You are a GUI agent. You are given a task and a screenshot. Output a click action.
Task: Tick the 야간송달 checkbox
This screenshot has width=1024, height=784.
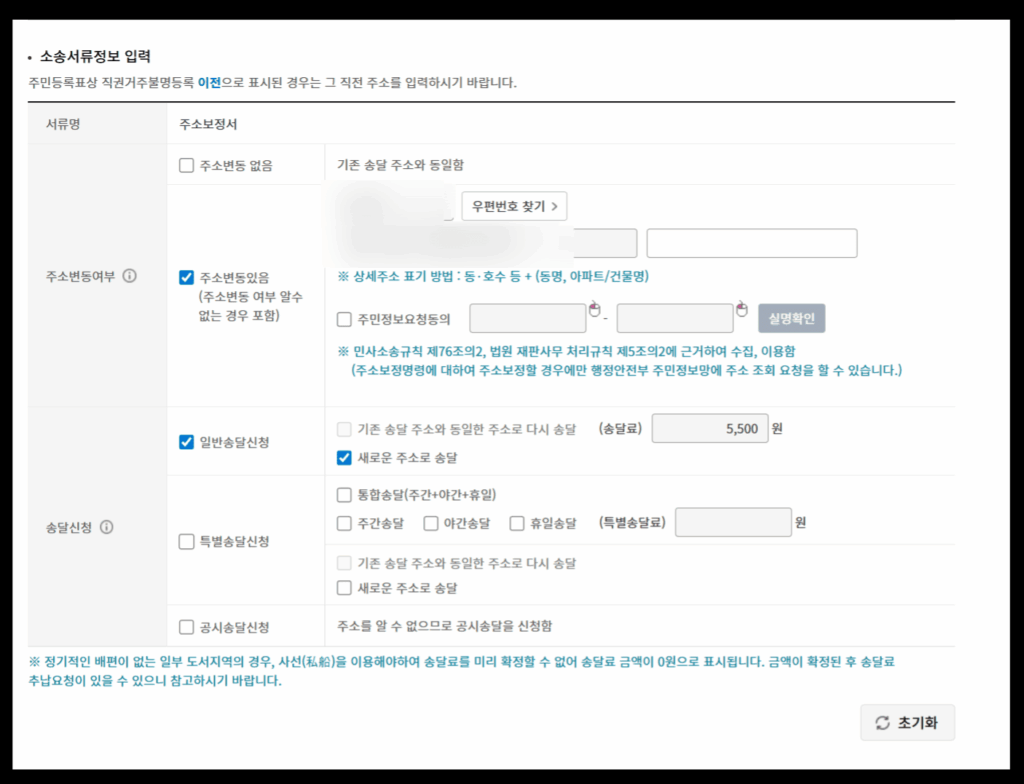[431, 523]
